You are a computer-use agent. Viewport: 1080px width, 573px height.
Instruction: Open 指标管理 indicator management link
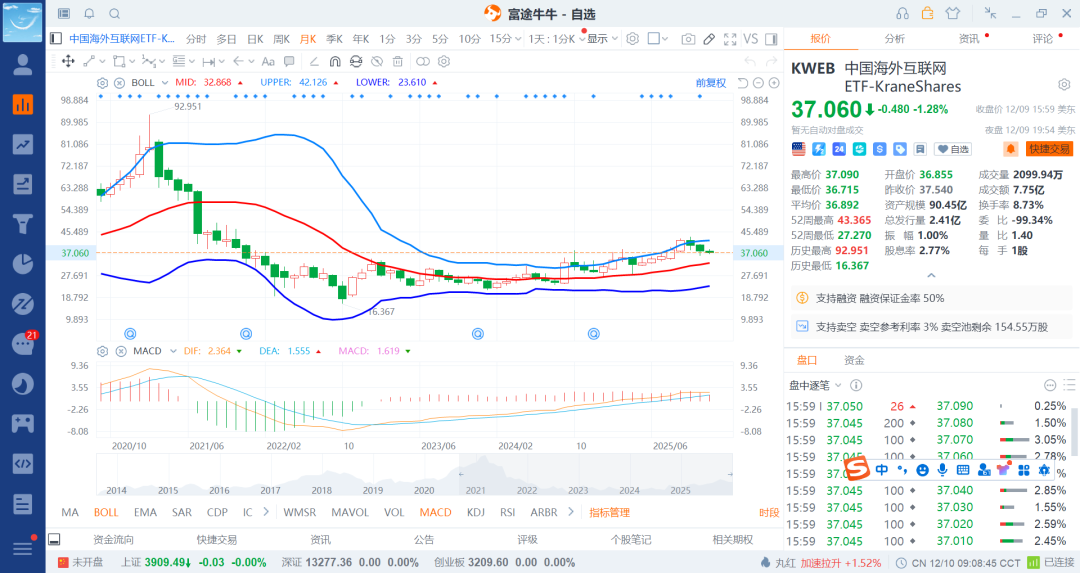609,512
